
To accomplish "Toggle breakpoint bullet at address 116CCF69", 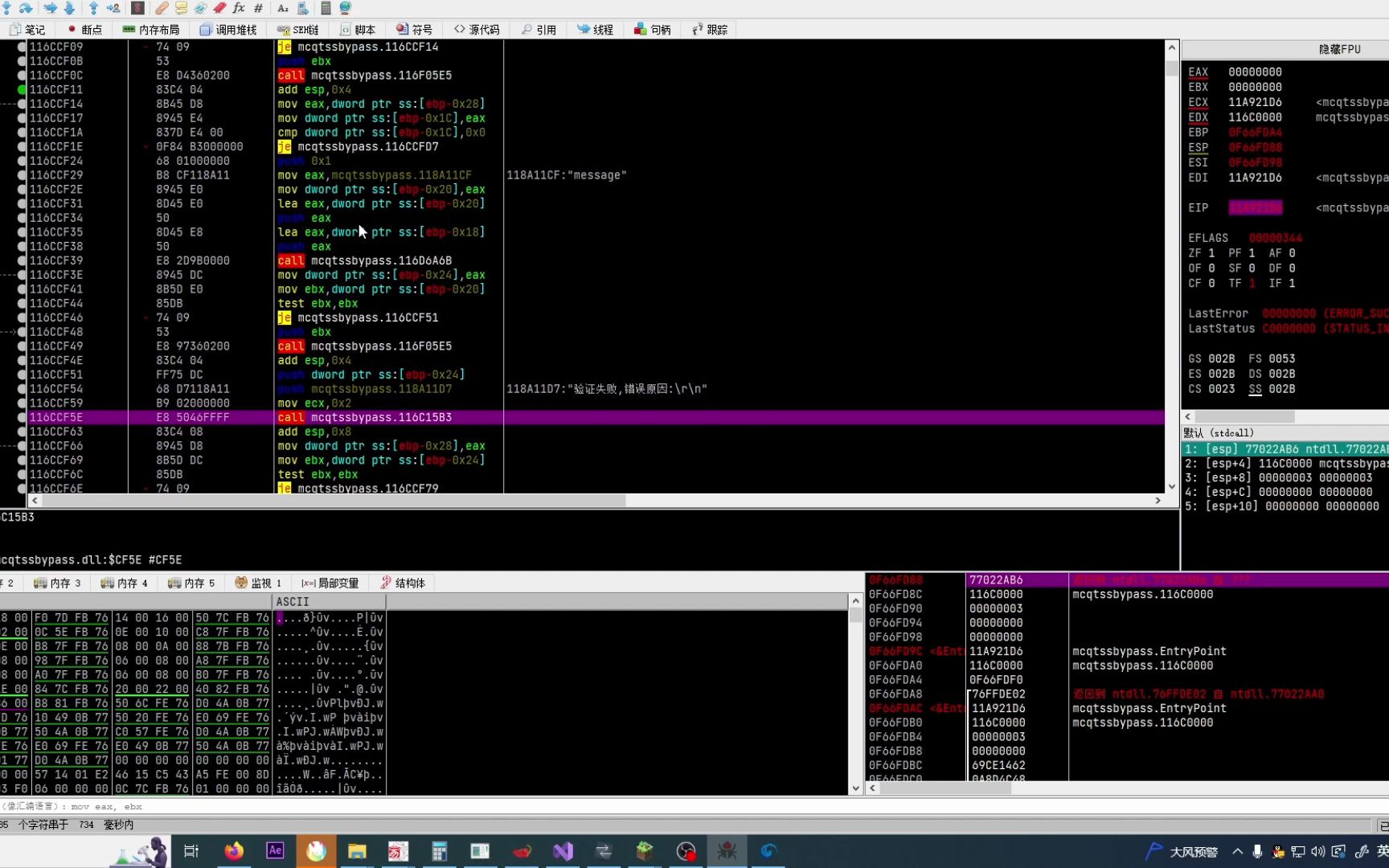I will pos(22,460).
